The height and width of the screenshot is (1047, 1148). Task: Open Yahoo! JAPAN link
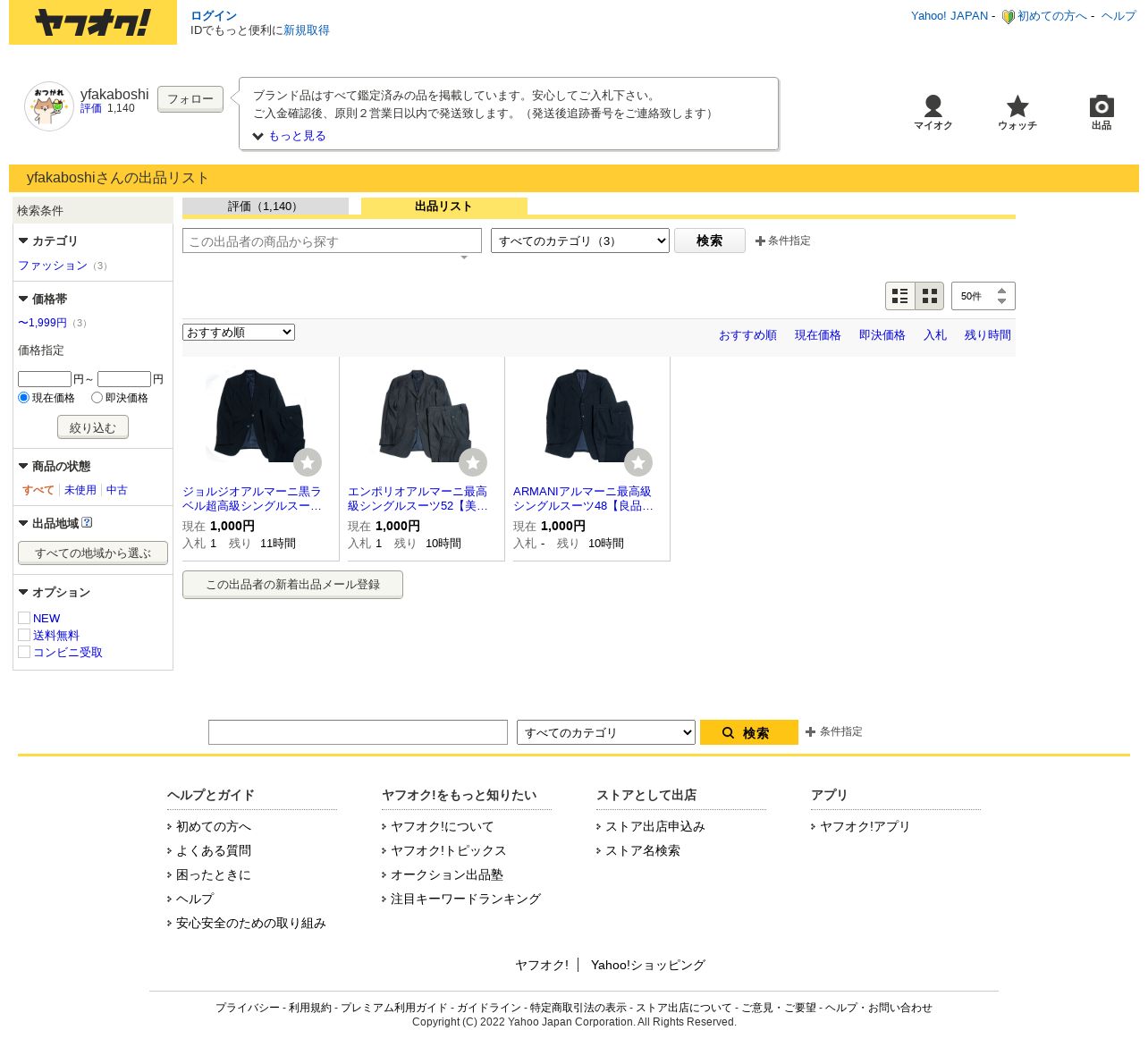950,16
